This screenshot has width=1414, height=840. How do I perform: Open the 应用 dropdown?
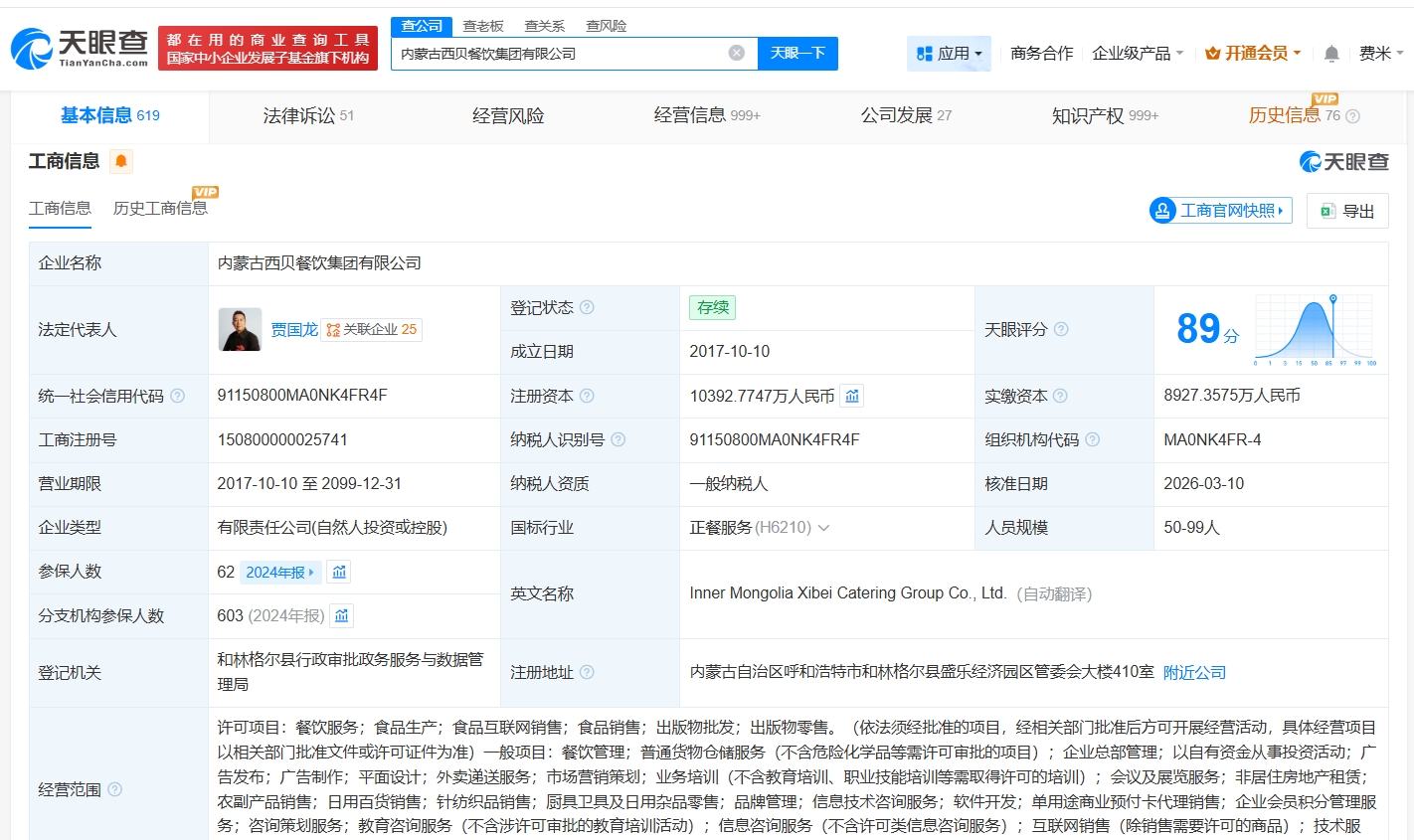point(949,54)
